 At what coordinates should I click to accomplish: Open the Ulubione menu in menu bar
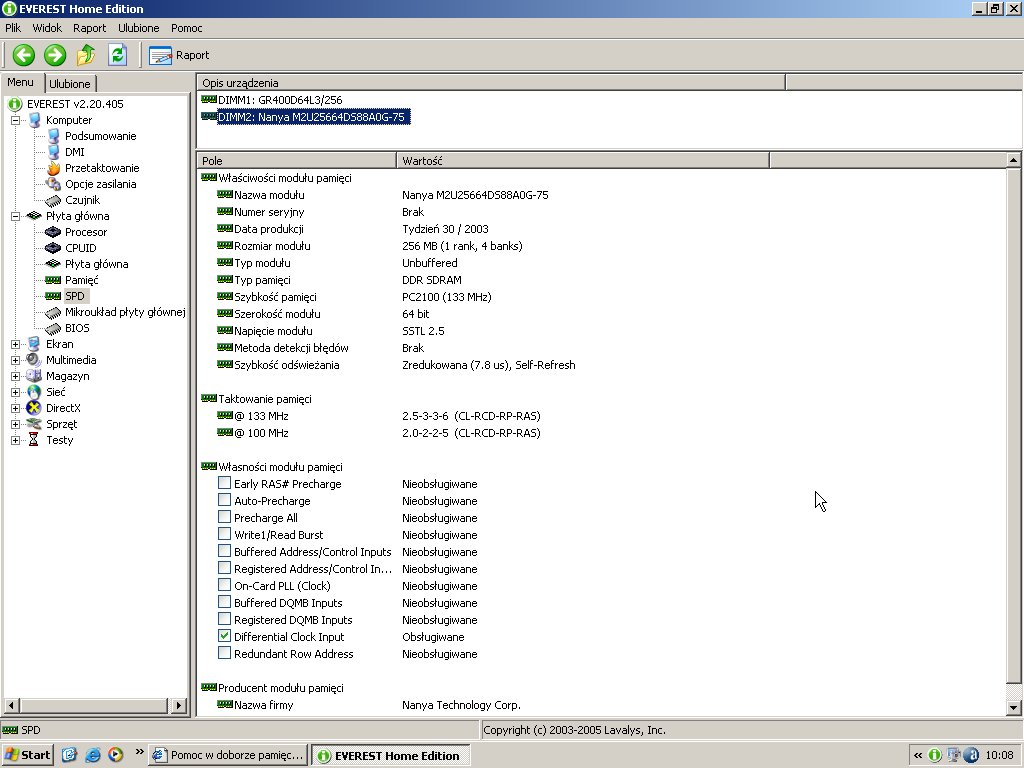coord(138,28)
